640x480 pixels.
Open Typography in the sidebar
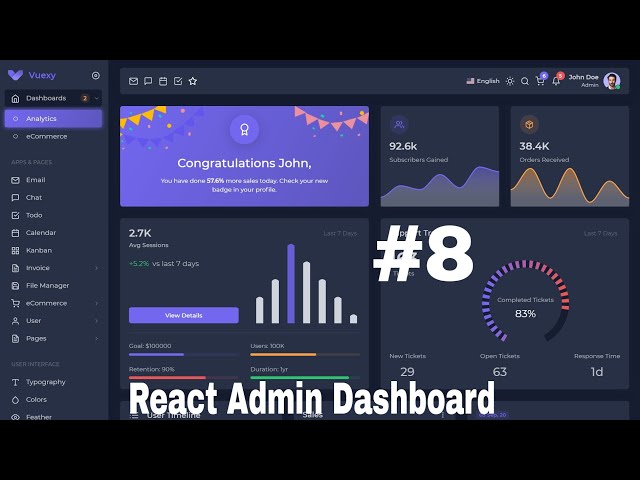coord(46,382)
